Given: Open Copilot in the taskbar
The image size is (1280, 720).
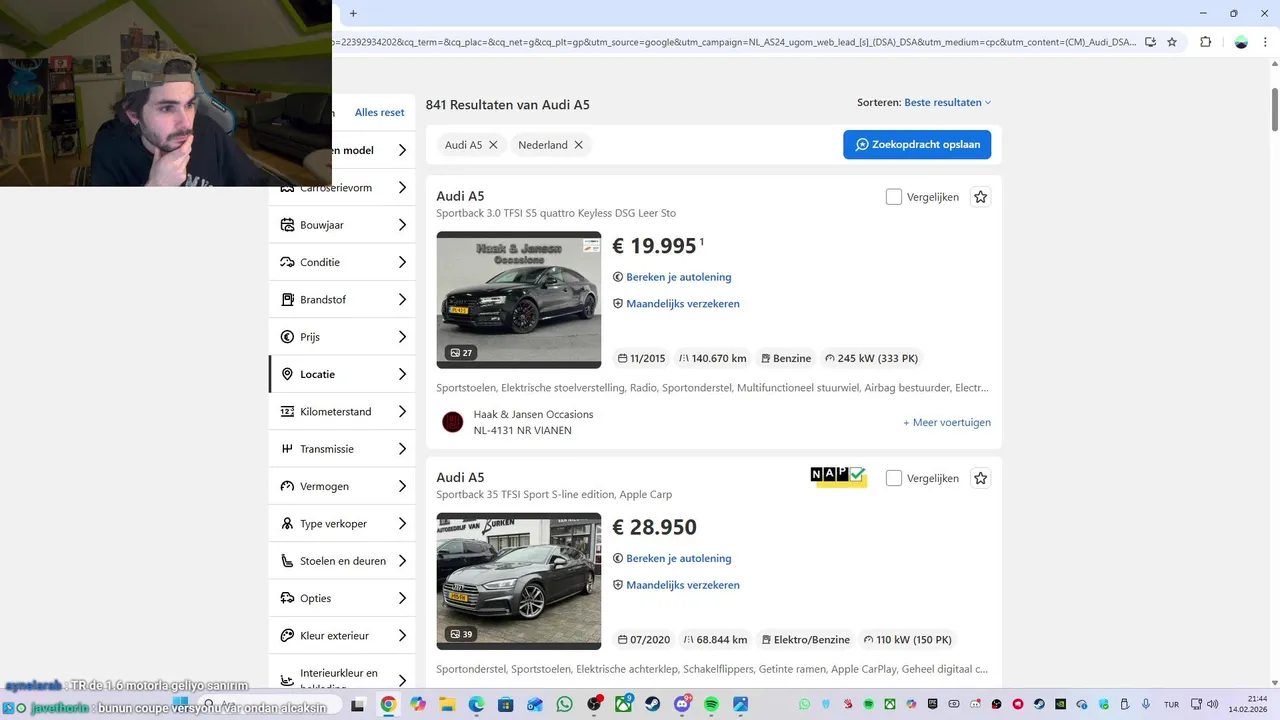Looking at the screenshot, I should click(x=418, y=704).
